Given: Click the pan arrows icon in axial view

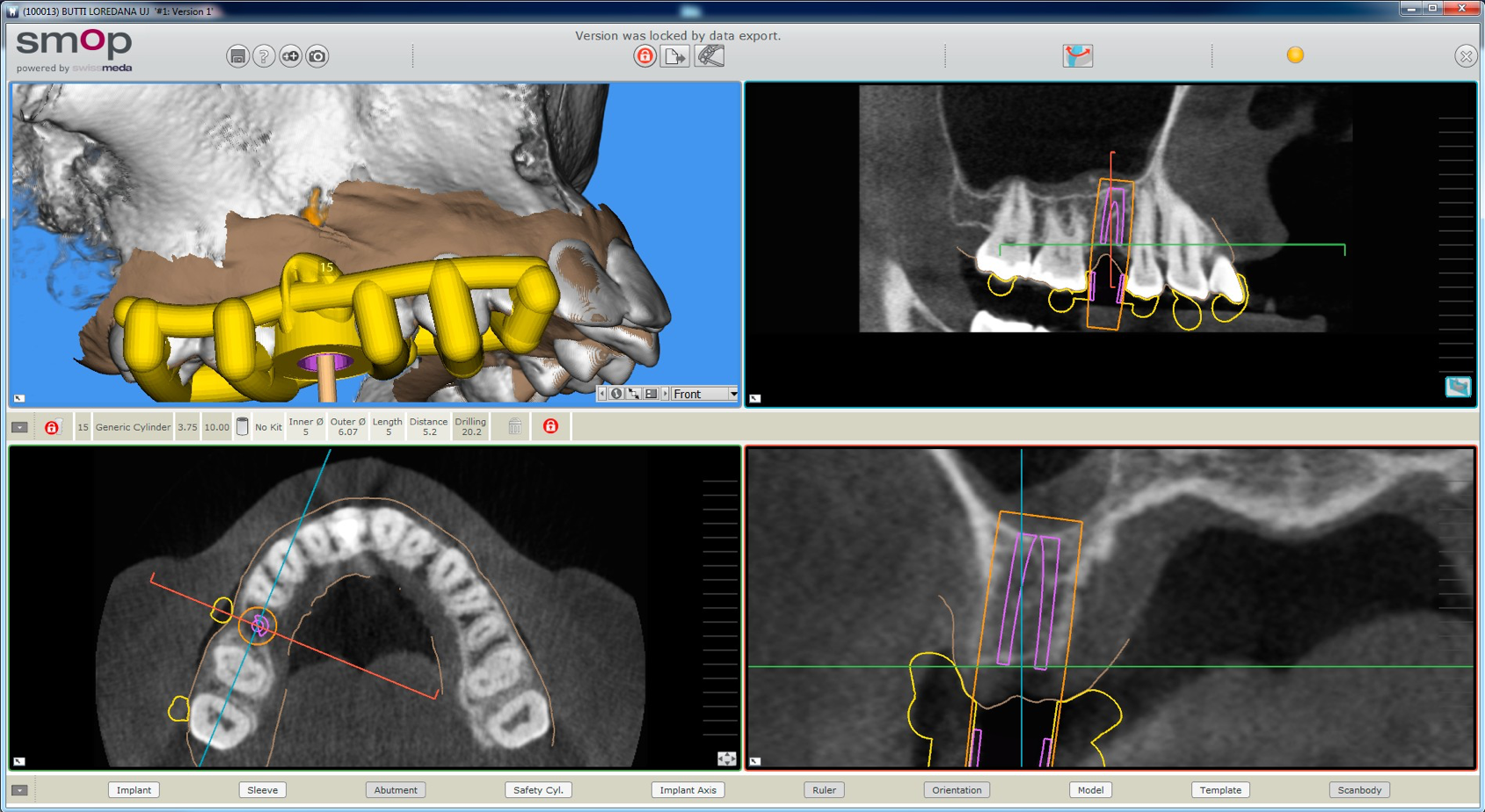Looking at the screenshot, I should [726, 758].
